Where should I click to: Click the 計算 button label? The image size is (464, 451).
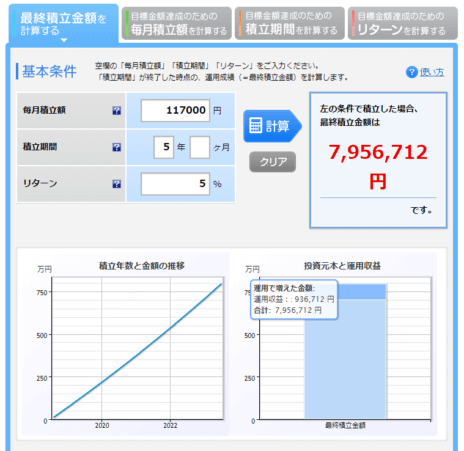click(277, 126)
